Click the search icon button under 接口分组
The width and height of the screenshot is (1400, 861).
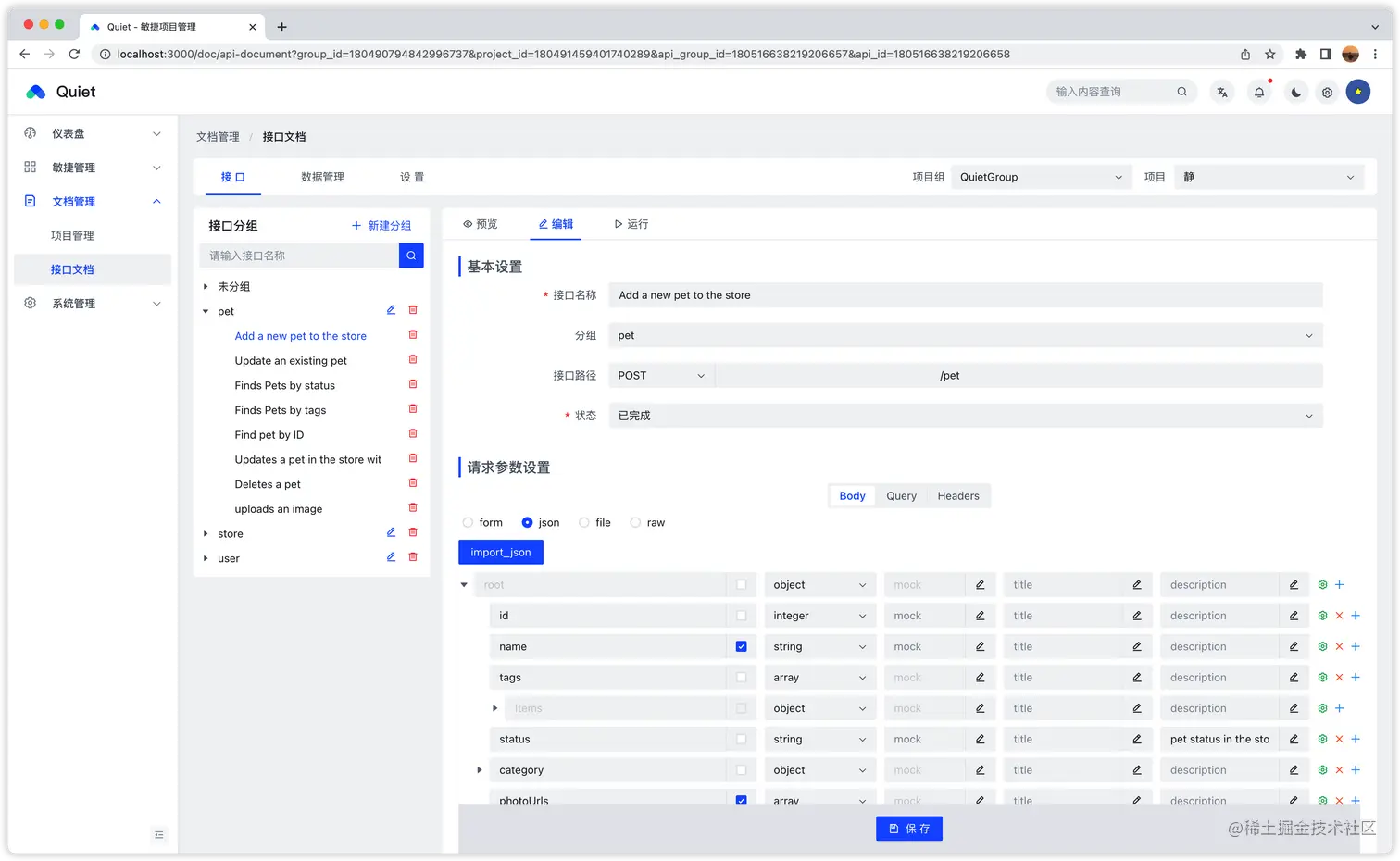(411, 256)
